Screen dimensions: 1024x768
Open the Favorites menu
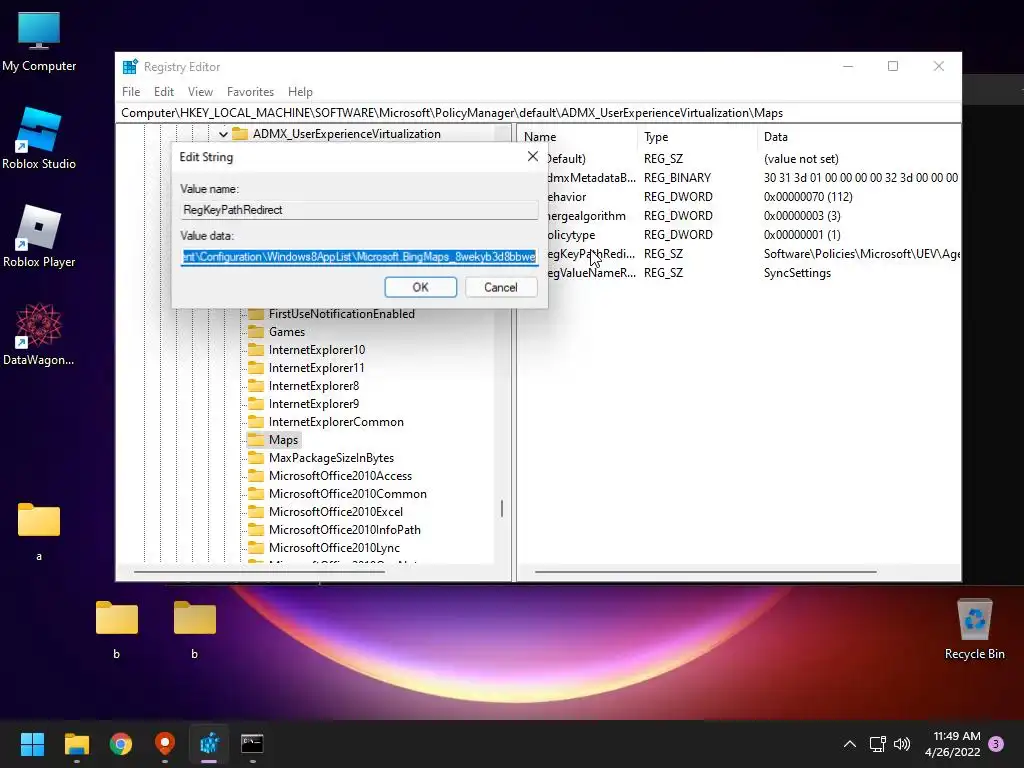(250, 92)
